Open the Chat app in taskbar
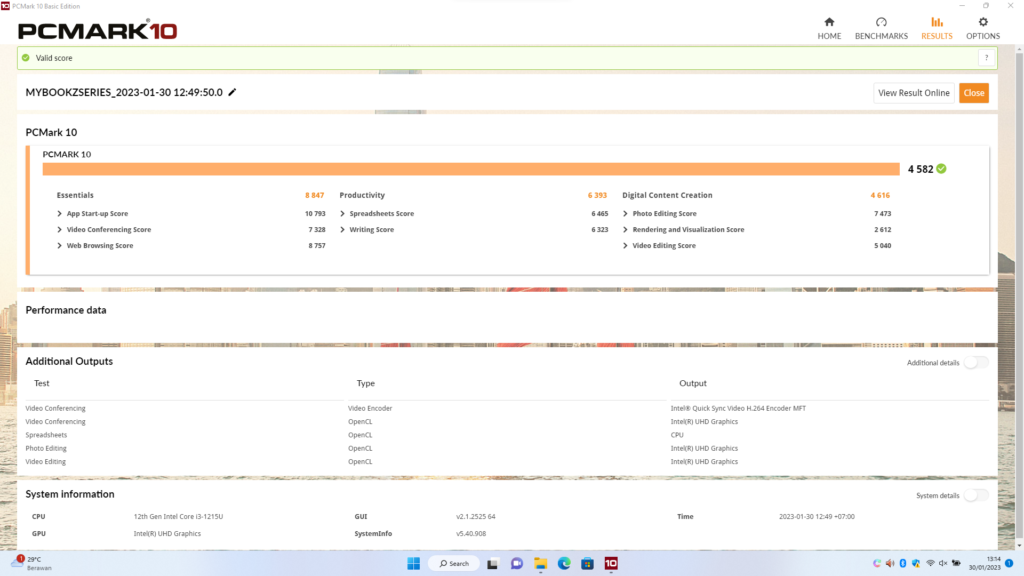Image resolution: width=1024 pixels, height=576 pixels. click(x=517, y=563)
